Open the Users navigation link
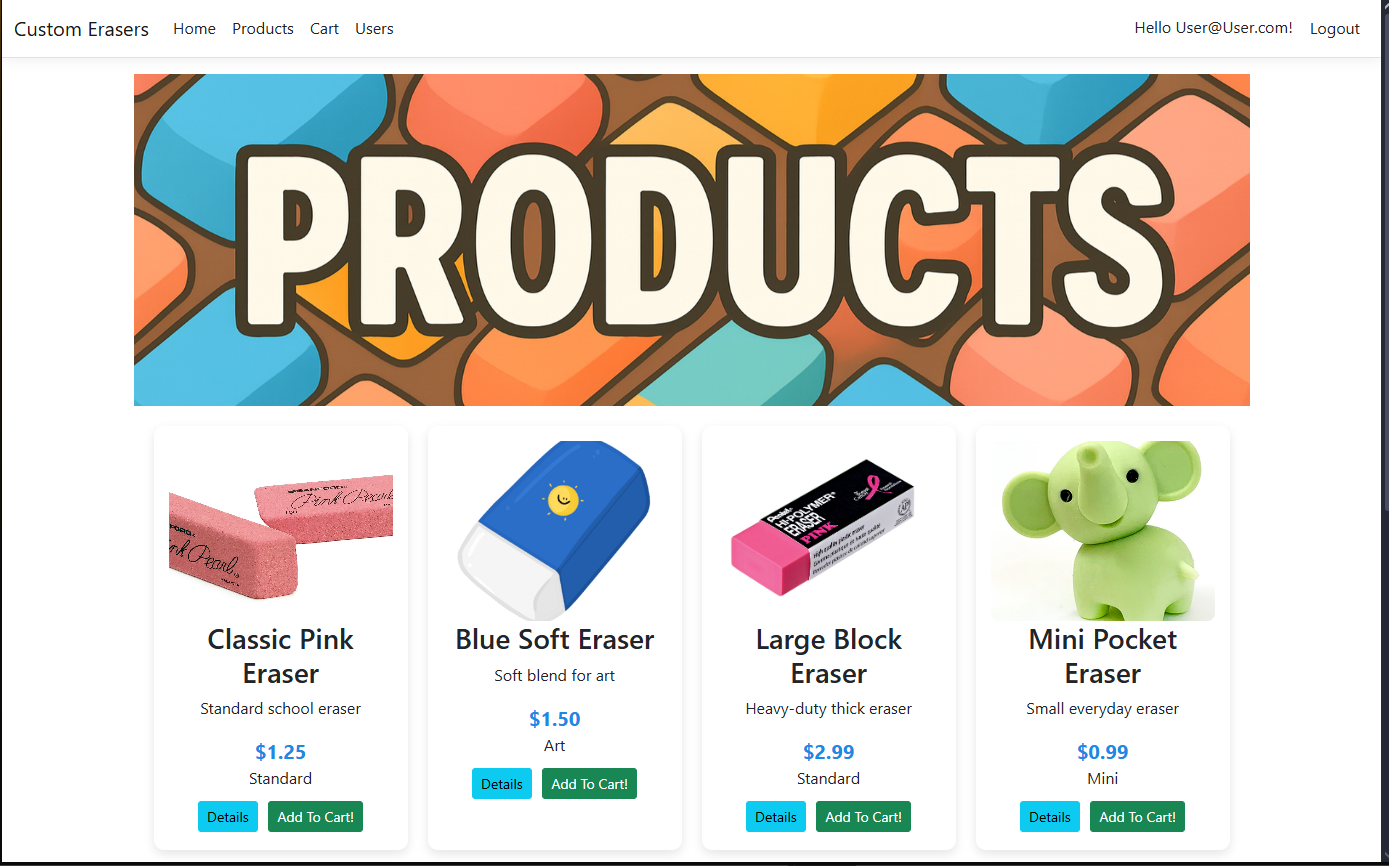1389x866 pixels. pyautogui.click(x=374, y=29)
